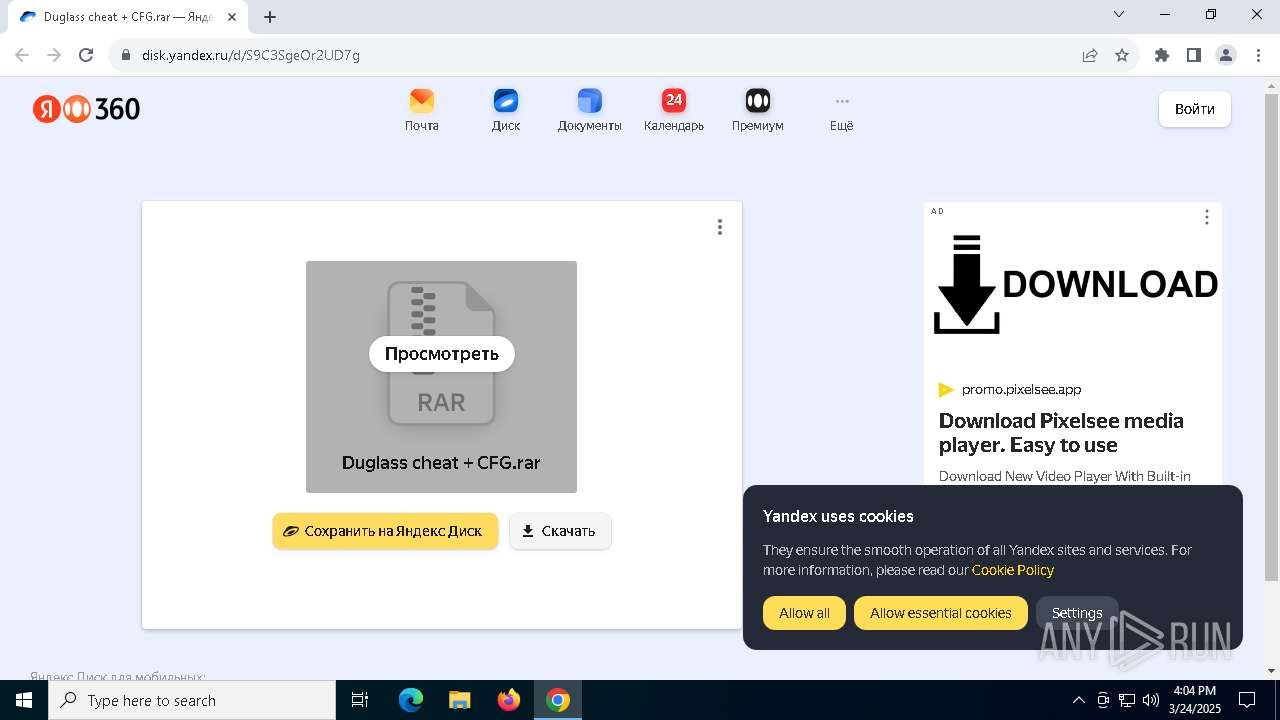Click the site lock icon
Image resolution: width=1280 pixels, height=720 pixels.
click(x=126, y=55)
